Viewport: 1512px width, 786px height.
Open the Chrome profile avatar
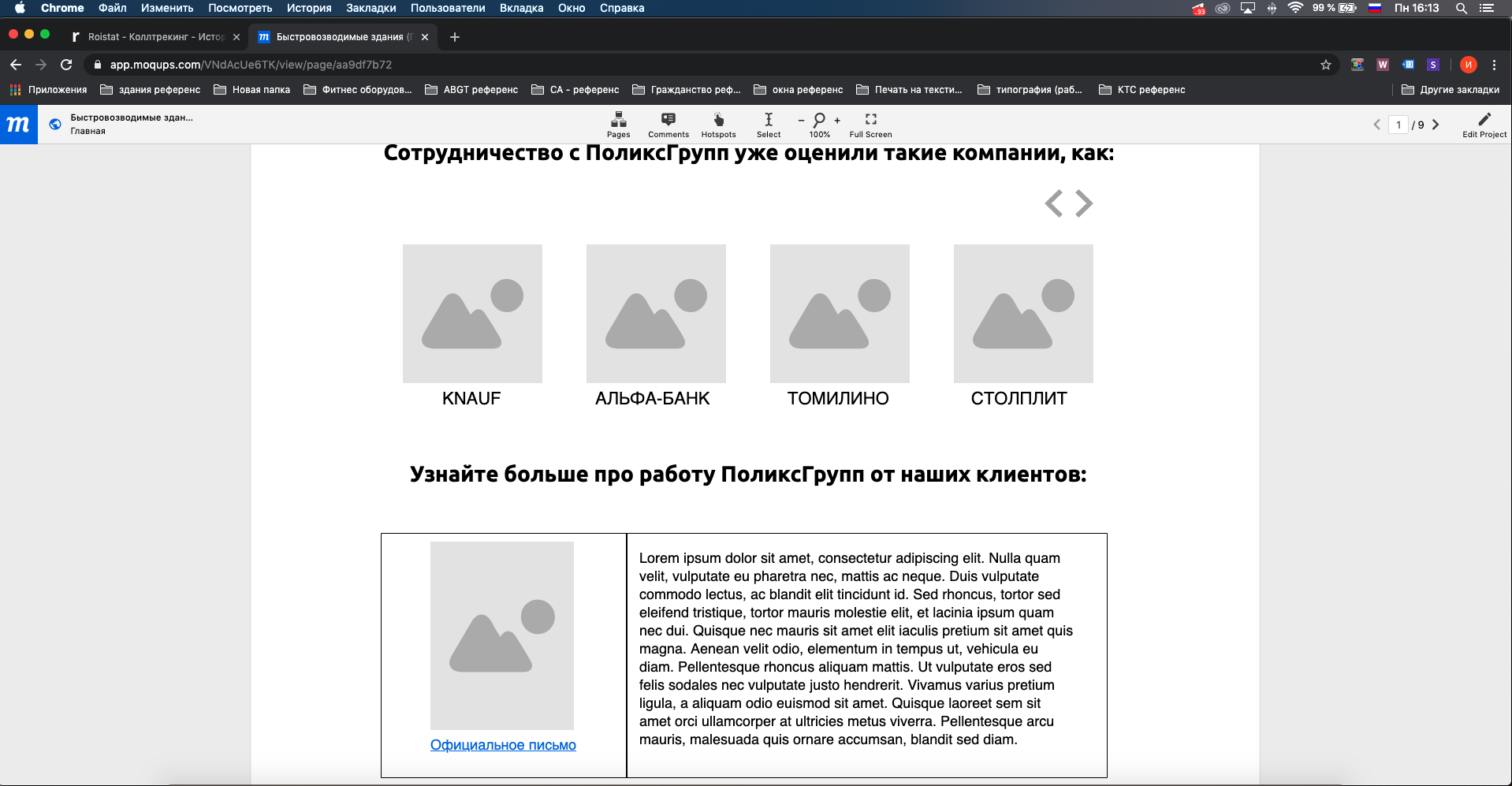[x=1468, y=65]
